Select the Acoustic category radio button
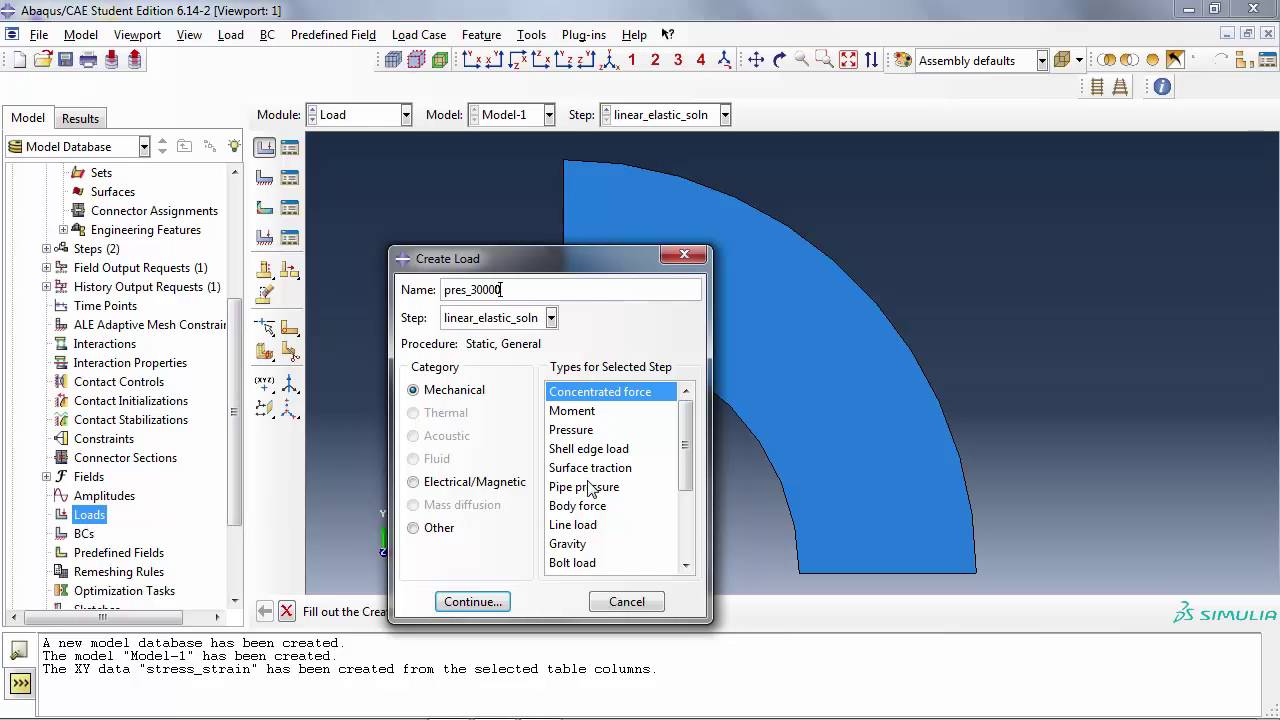The width and height of the screenshot is (1280, 720). tap(413, 436)
